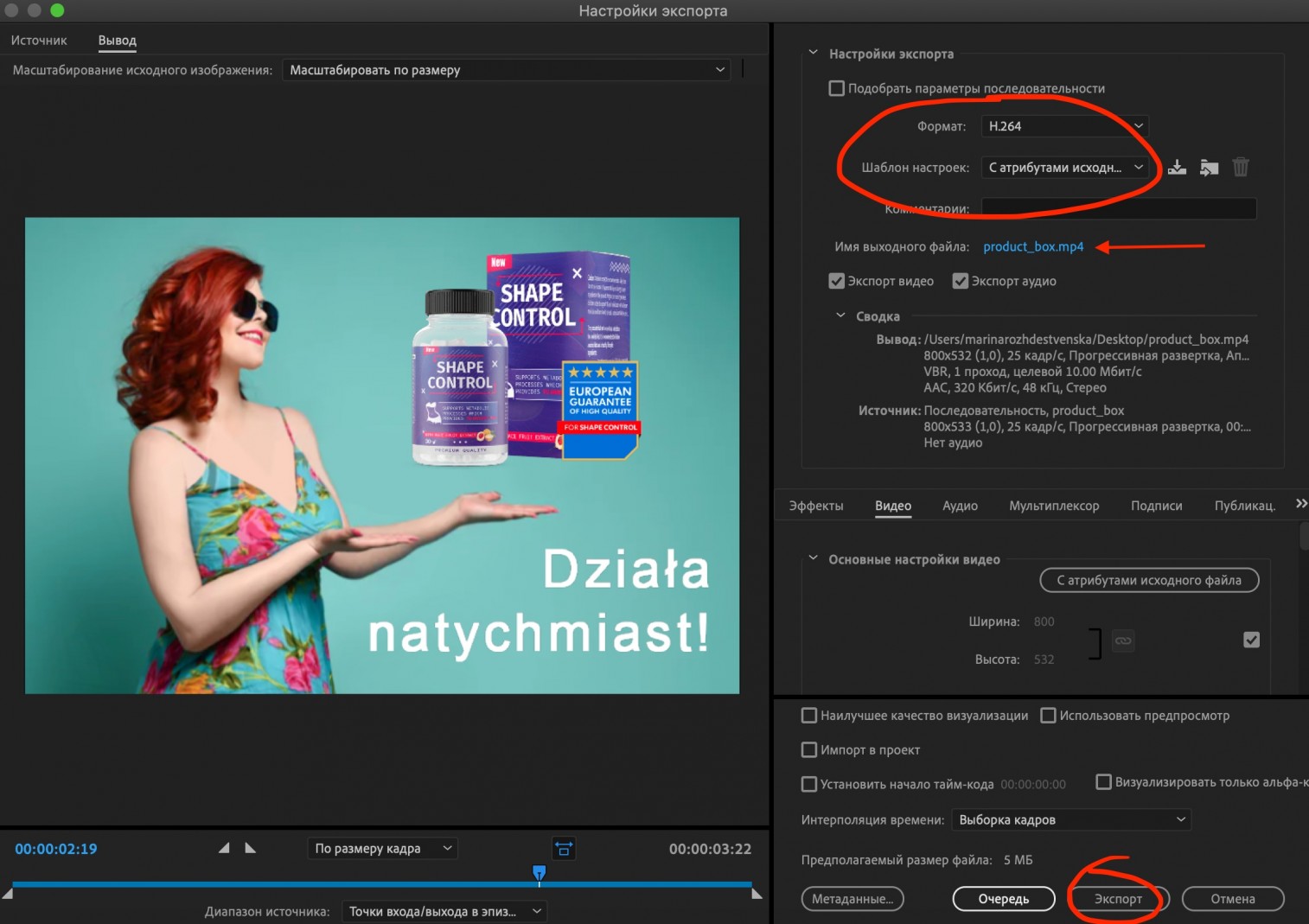Click the green maximize window button
The width and height of the screenshot is (1309, 924).
[x=57, y=10]
